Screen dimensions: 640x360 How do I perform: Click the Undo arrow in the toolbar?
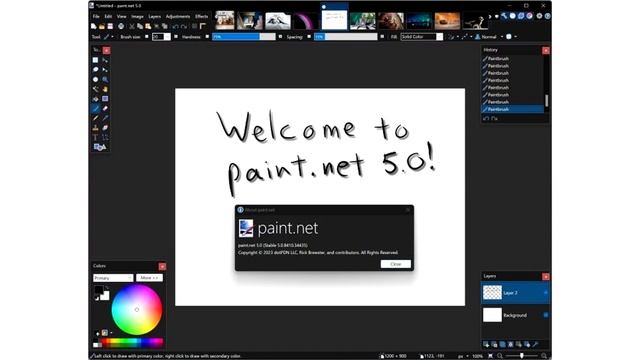click(x=175, y=26)
